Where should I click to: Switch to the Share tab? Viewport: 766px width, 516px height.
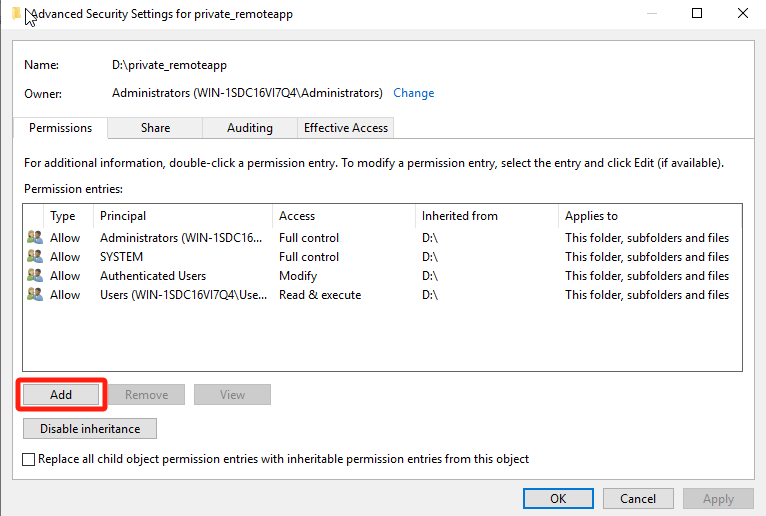155,128
